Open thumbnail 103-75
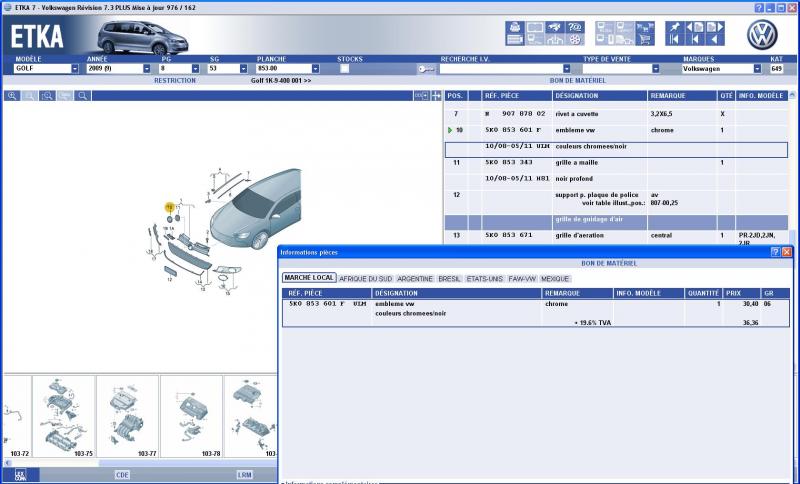The image size is (800, 484). 64,417
